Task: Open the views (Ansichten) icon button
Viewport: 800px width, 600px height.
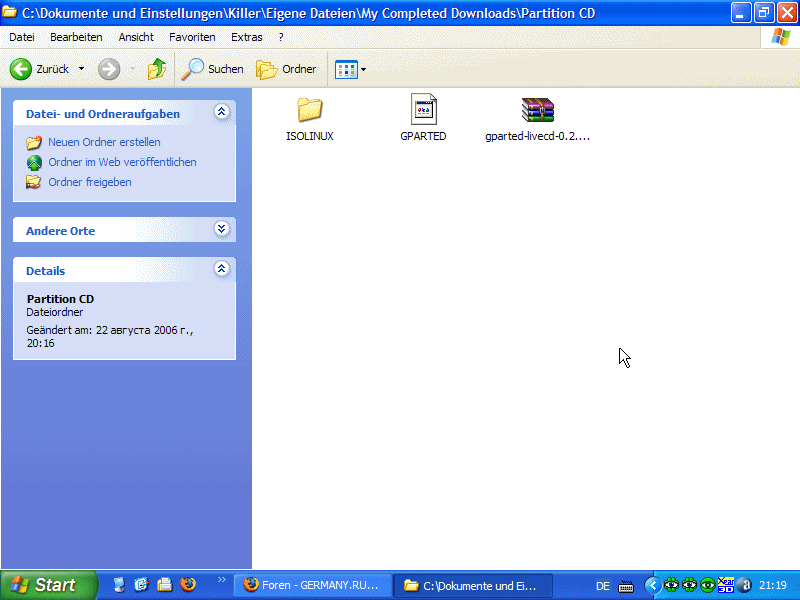Action: 346,69
